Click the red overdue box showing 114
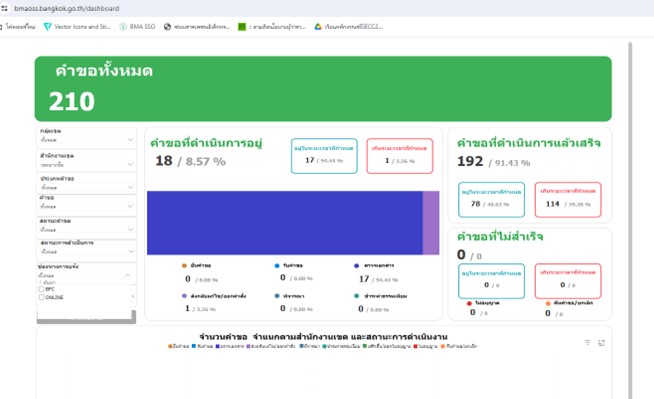 [x=568, y=200]
